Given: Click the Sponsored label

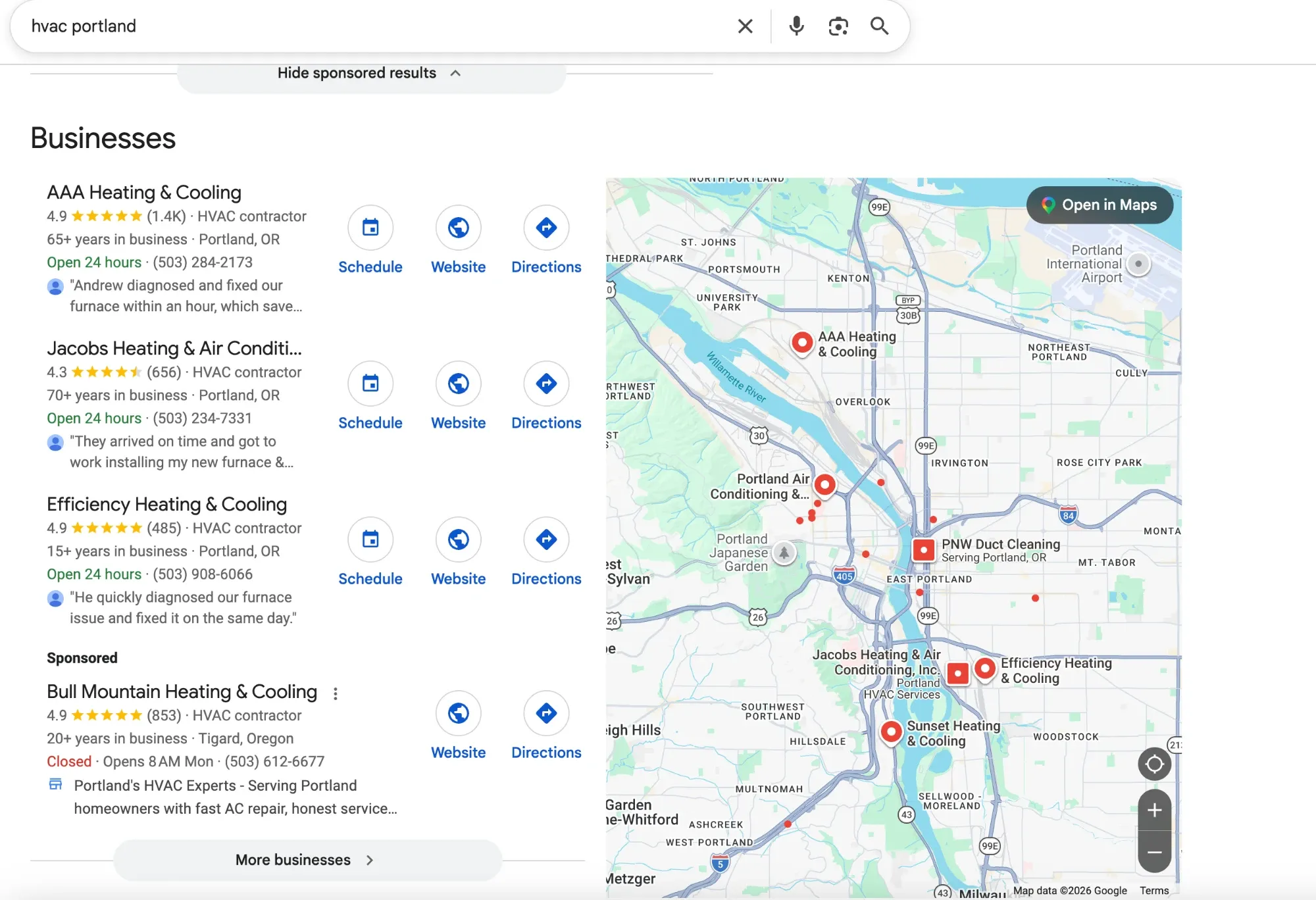Looking at the screenshot, I should tap(82, 658).
